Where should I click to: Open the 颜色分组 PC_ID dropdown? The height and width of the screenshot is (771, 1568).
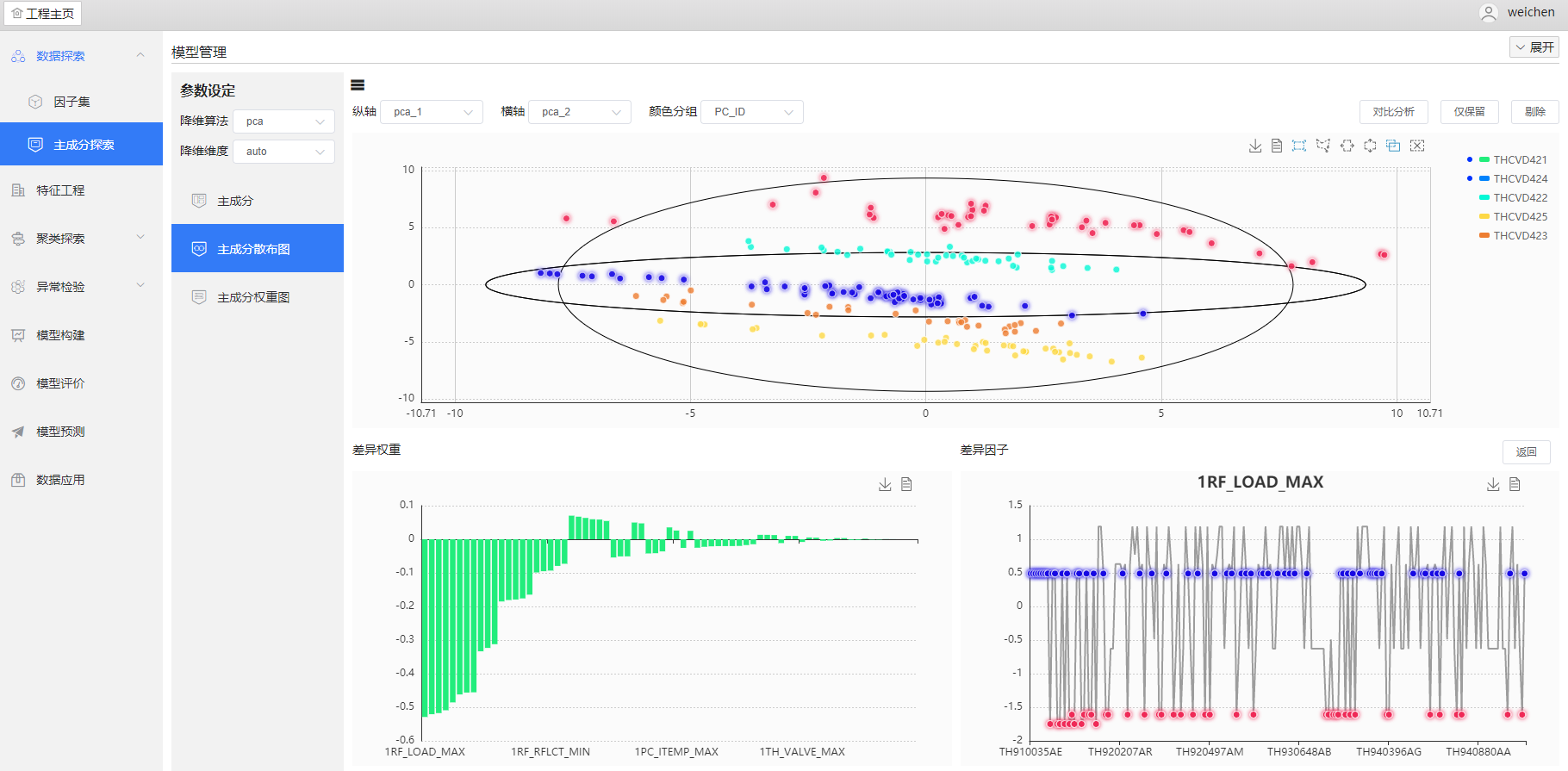pyautogui.click(x=752, y=112)
